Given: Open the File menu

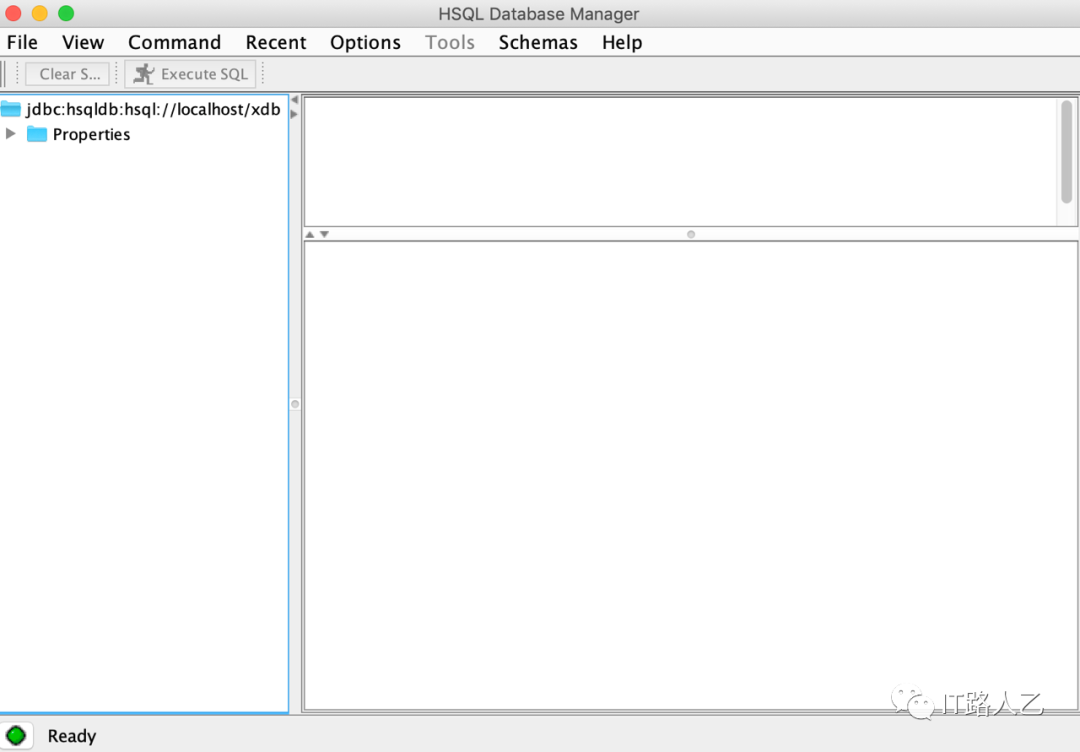Looking at the screenshot, I should point(22,43).
